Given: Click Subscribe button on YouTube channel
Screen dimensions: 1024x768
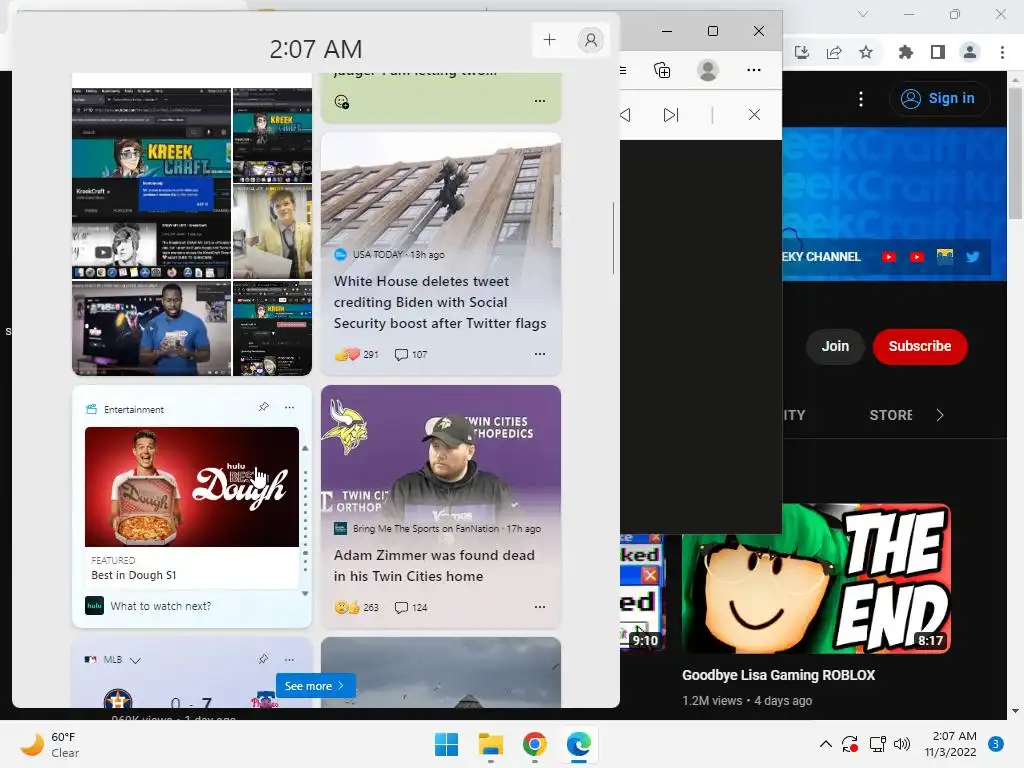Looking at the screenshot, I should (920, 346).
